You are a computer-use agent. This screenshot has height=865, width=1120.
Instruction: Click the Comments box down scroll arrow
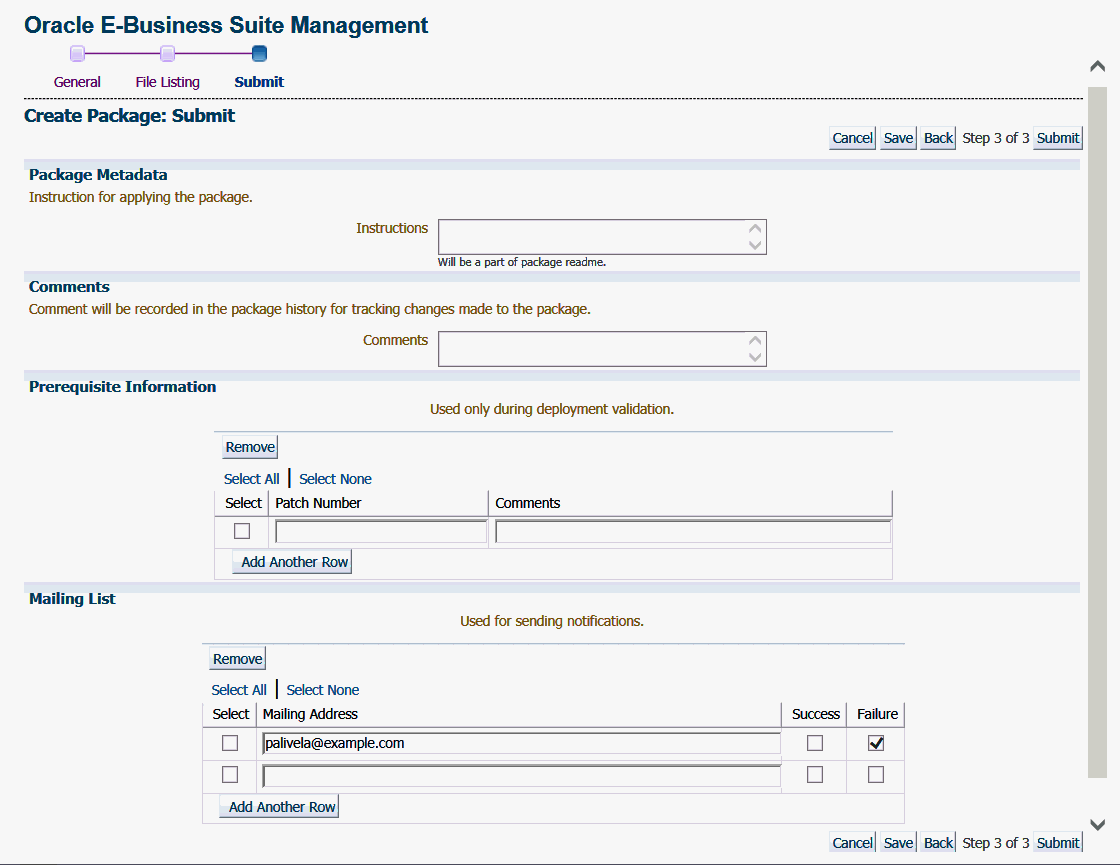[755, 357]
